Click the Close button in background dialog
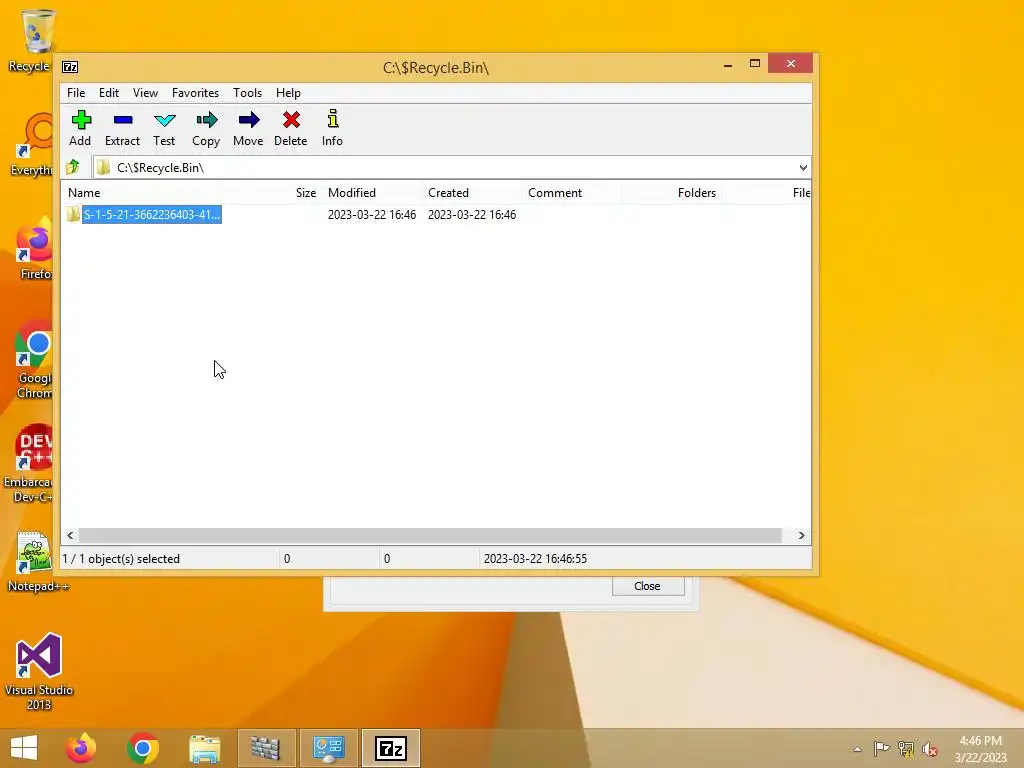The image size is (1024, 768). pyautogui.click(x=648, y=586)
